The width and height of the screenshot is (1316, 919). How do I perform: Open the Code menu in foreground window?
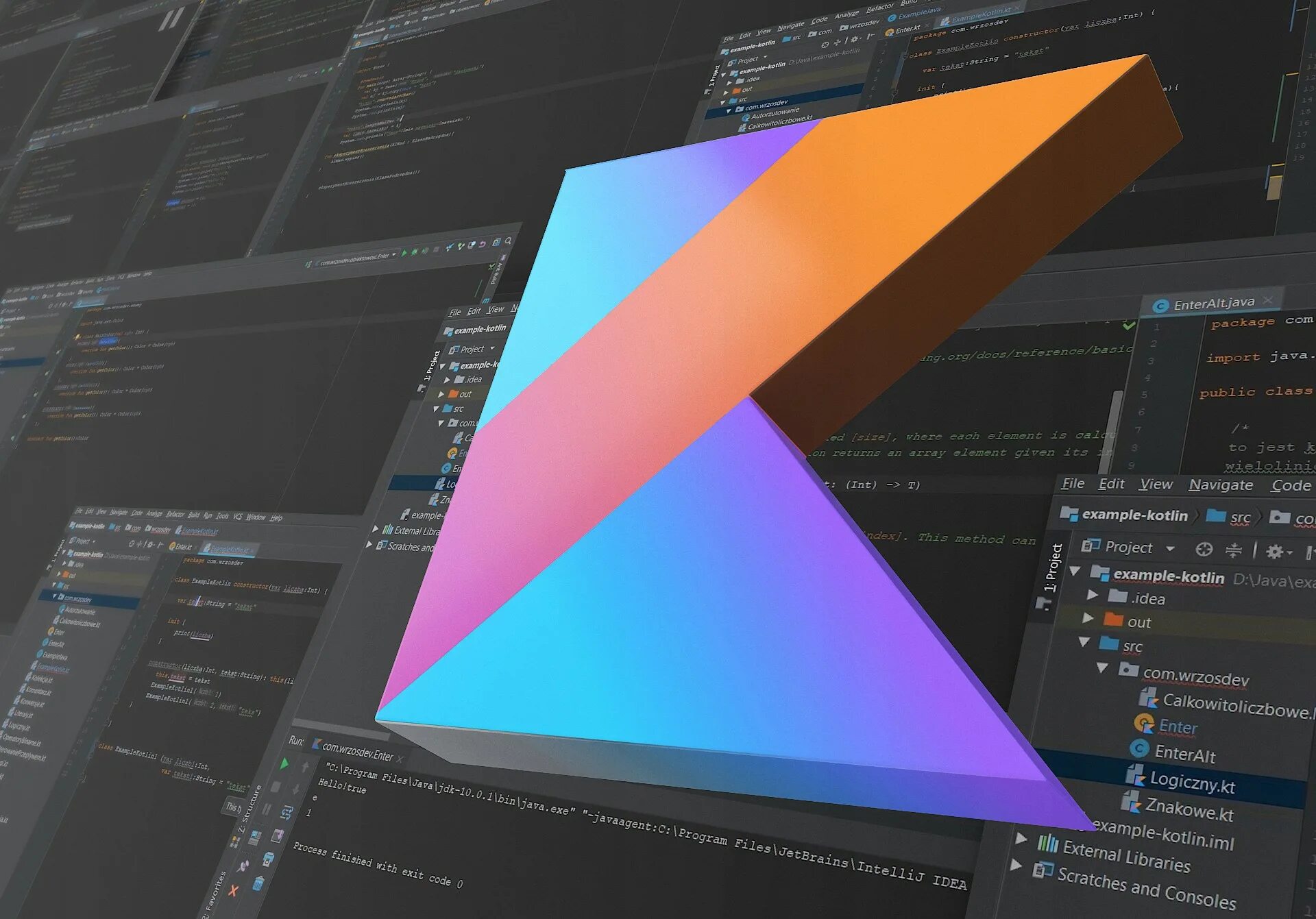coord(1291,486)
